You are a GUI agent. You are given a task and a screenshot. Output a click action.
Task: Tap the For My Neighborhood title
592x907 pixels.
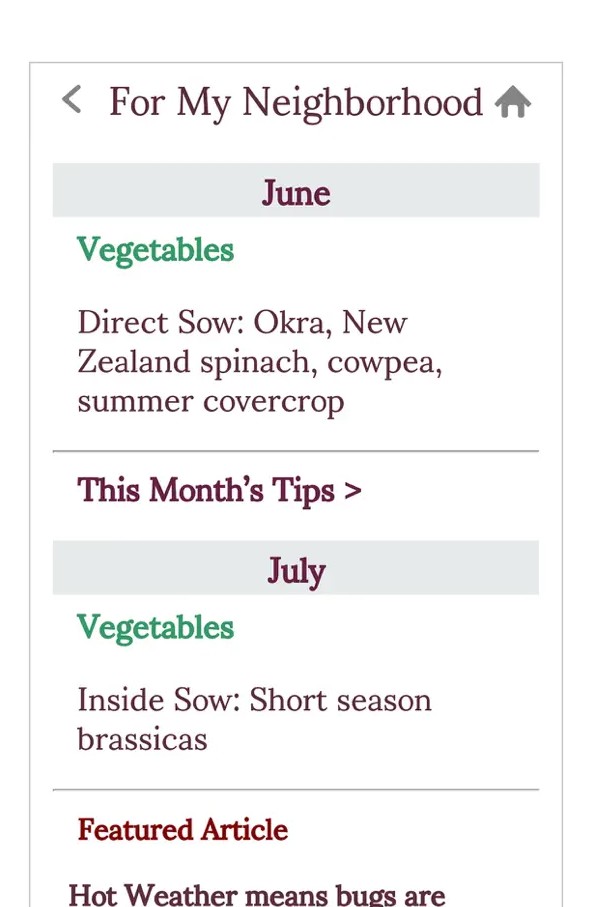coord(296,103)
